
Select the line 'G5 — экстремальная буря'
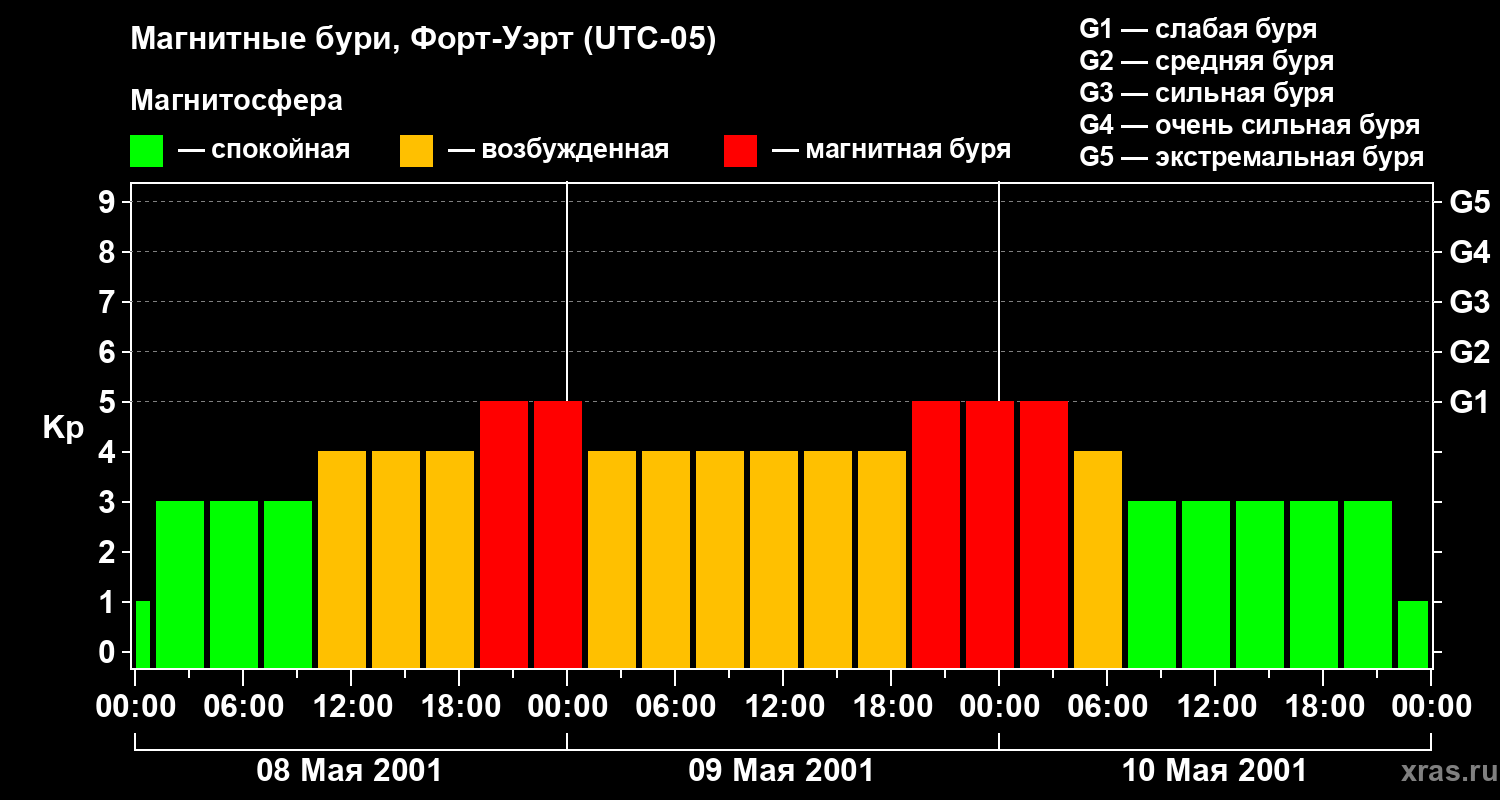pyautogui.click(x=1252, y=157)
